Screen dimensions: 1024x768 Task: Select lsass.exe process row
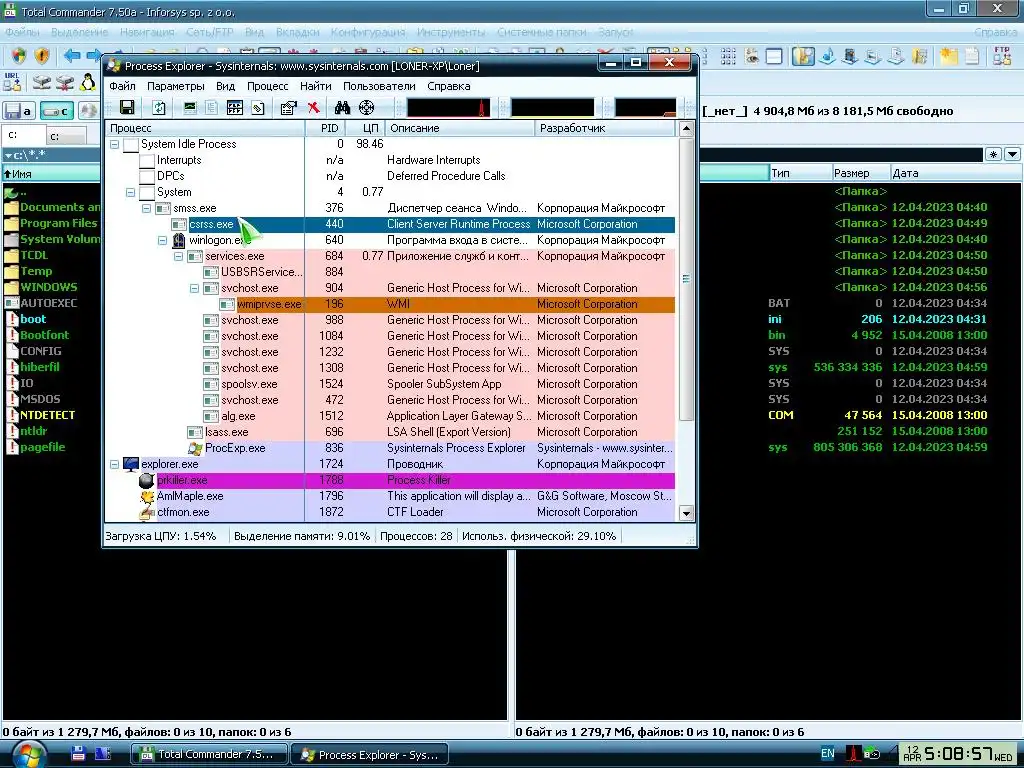click(390, 432)
